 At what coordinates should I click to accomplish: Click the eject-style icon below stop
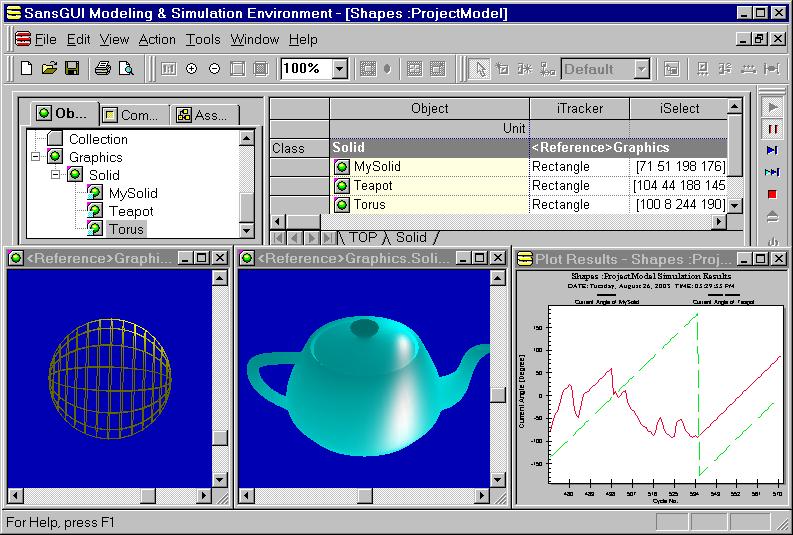point(772,217)
